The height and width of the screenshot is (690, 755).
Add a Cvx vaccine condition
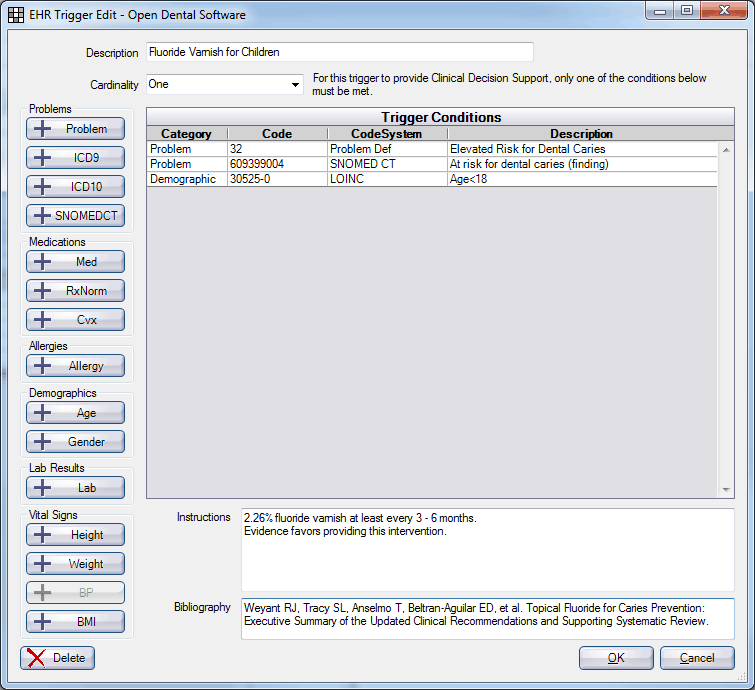click(x=76, y=320)
